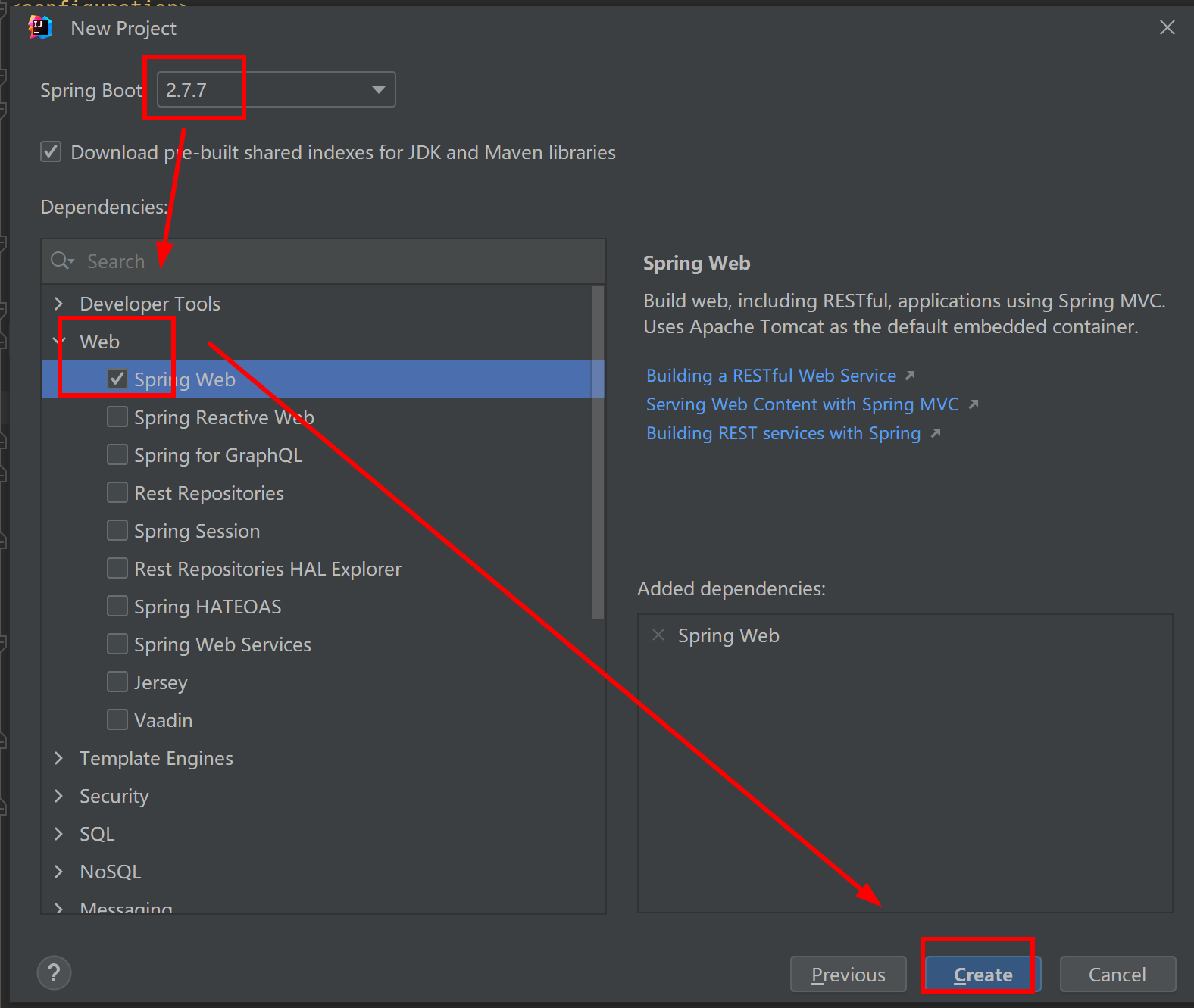Viewport: 1194px width, 1008px height.
Task: Enable the Jersey dependency checkbox
Action: (117, 682)
